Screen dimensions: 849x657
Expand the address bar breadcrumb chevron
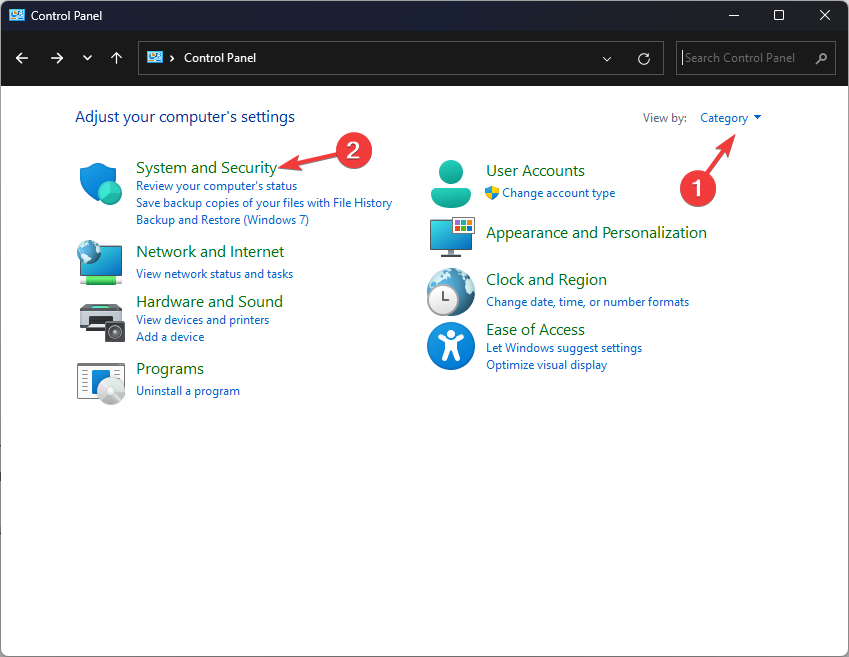tap(172, 58)
